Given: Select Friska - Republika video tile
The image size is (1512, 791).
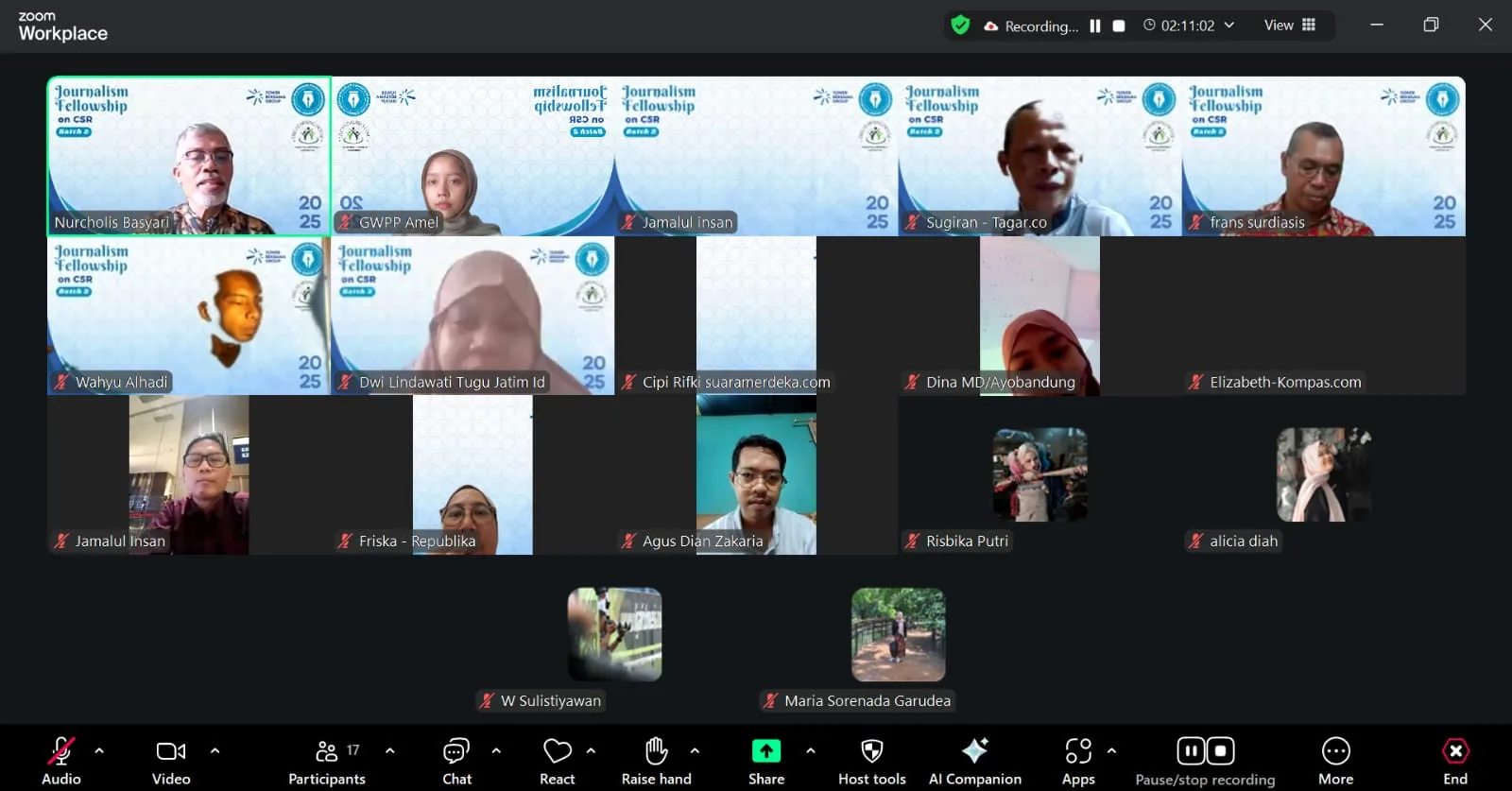Looking at the screenshot, I should pyautogui.click(x=472, y=474).
